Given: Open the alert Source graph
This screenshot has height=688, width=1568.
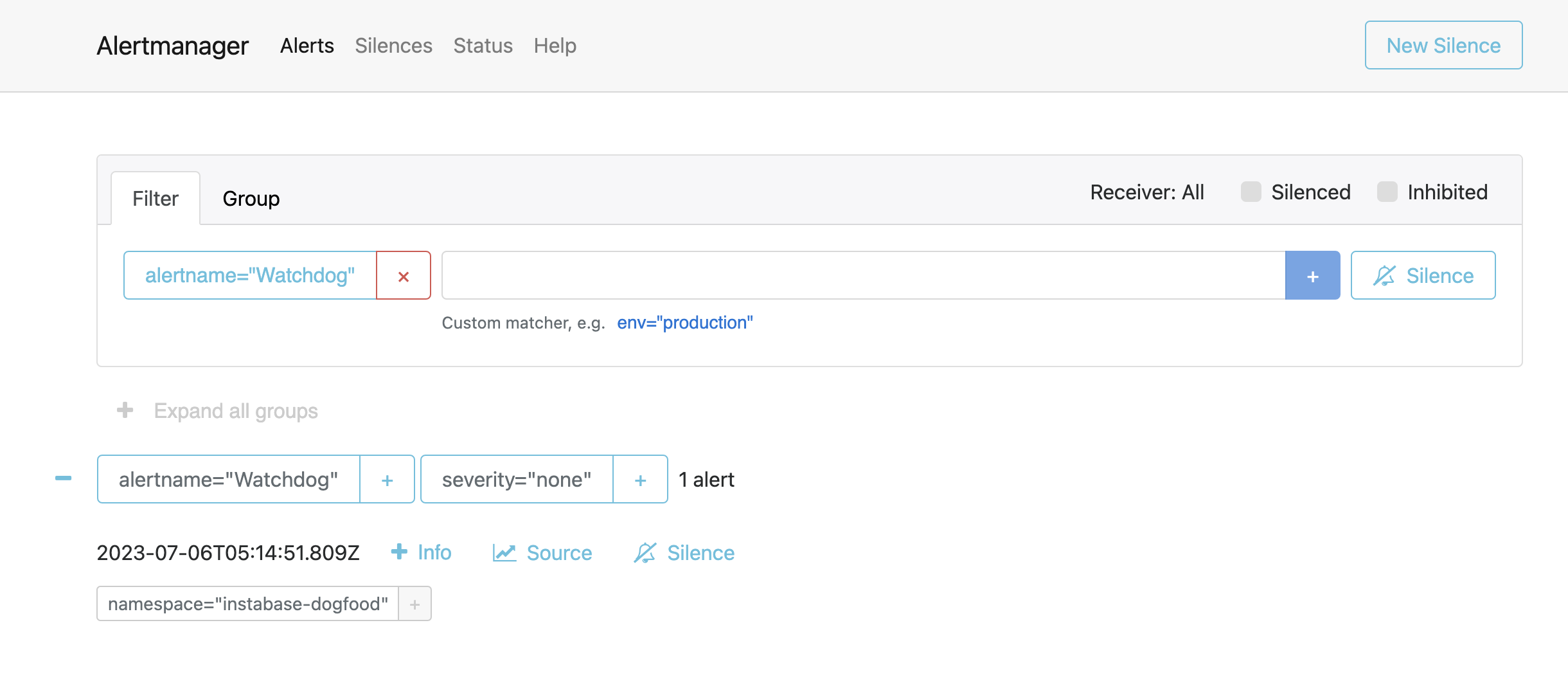Looking at the screenshot, I should (x=542, y=552).
